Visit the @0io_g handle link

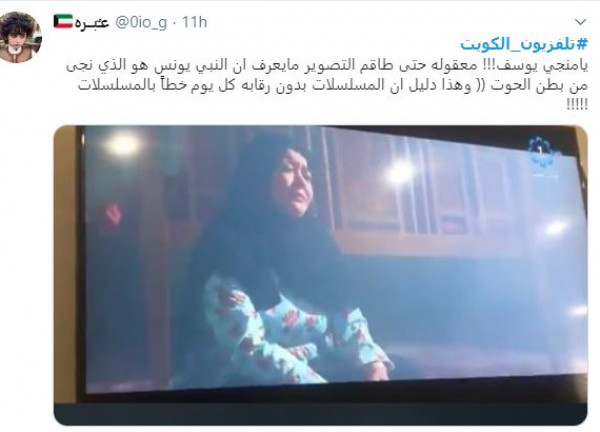(x=141, y=22)
